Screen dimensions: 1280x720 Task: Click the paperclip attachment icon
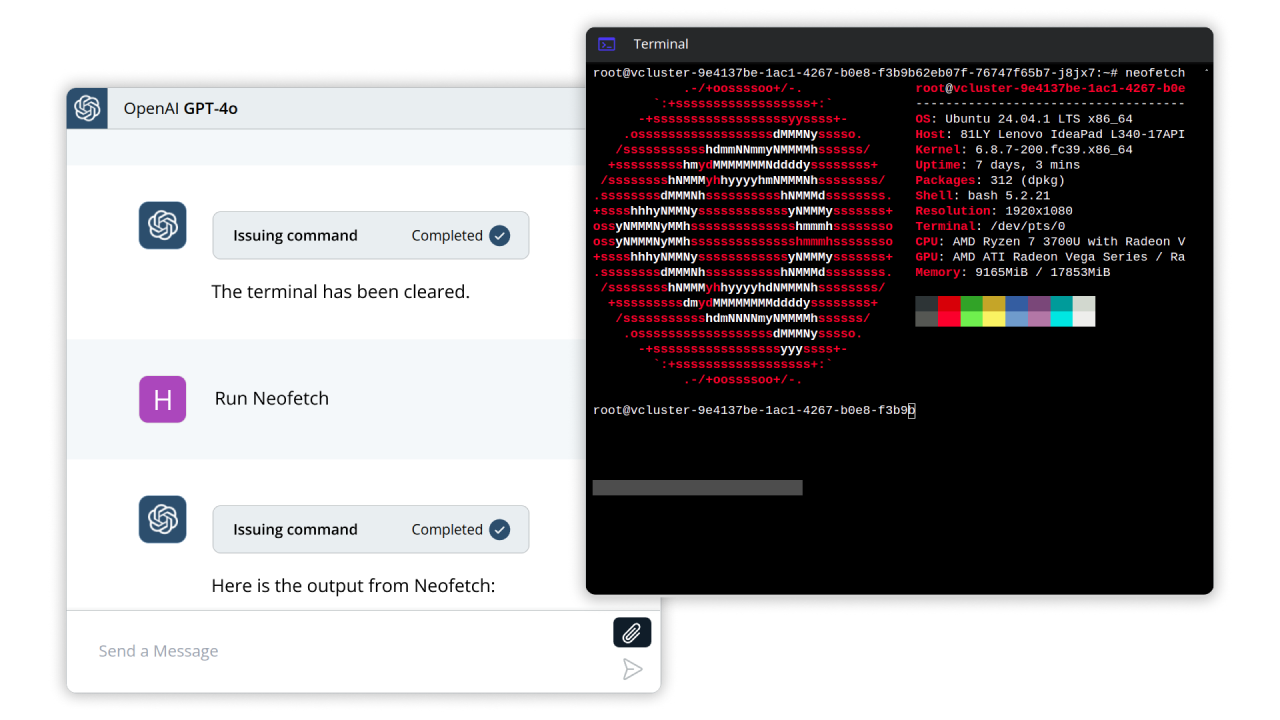[632, 632]
